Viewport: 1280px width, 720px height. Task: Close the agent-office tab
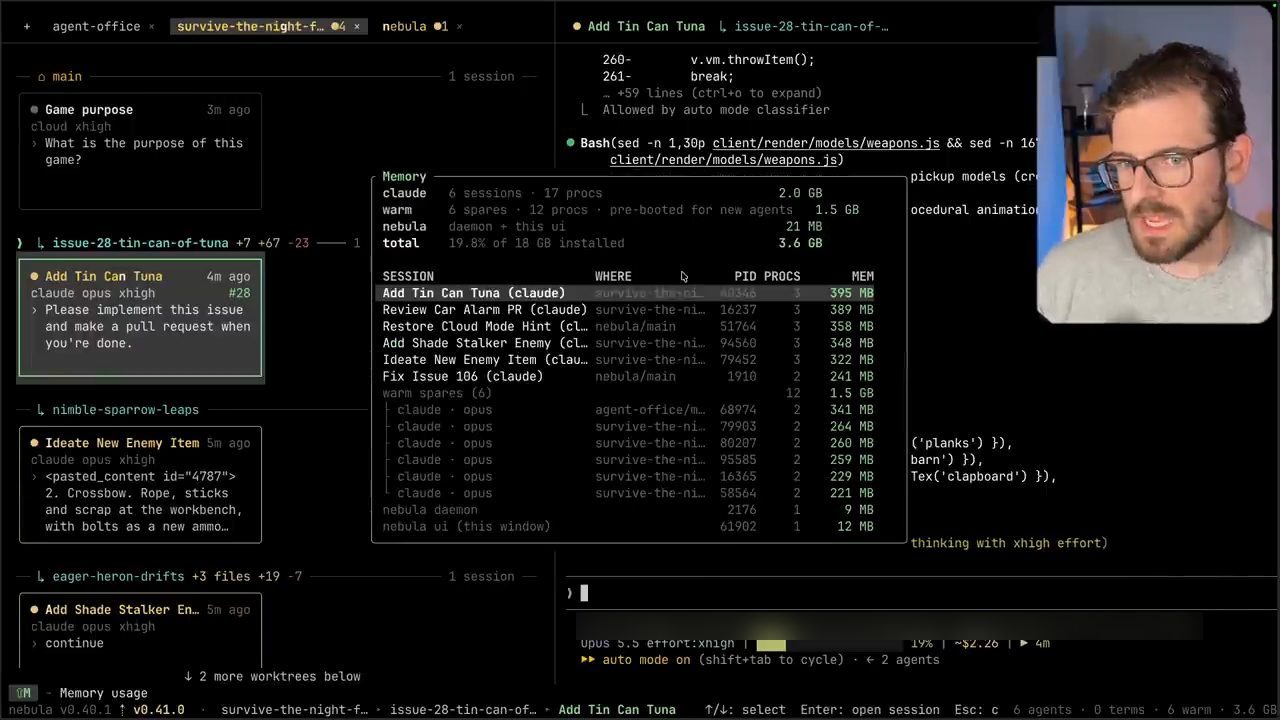152,26
